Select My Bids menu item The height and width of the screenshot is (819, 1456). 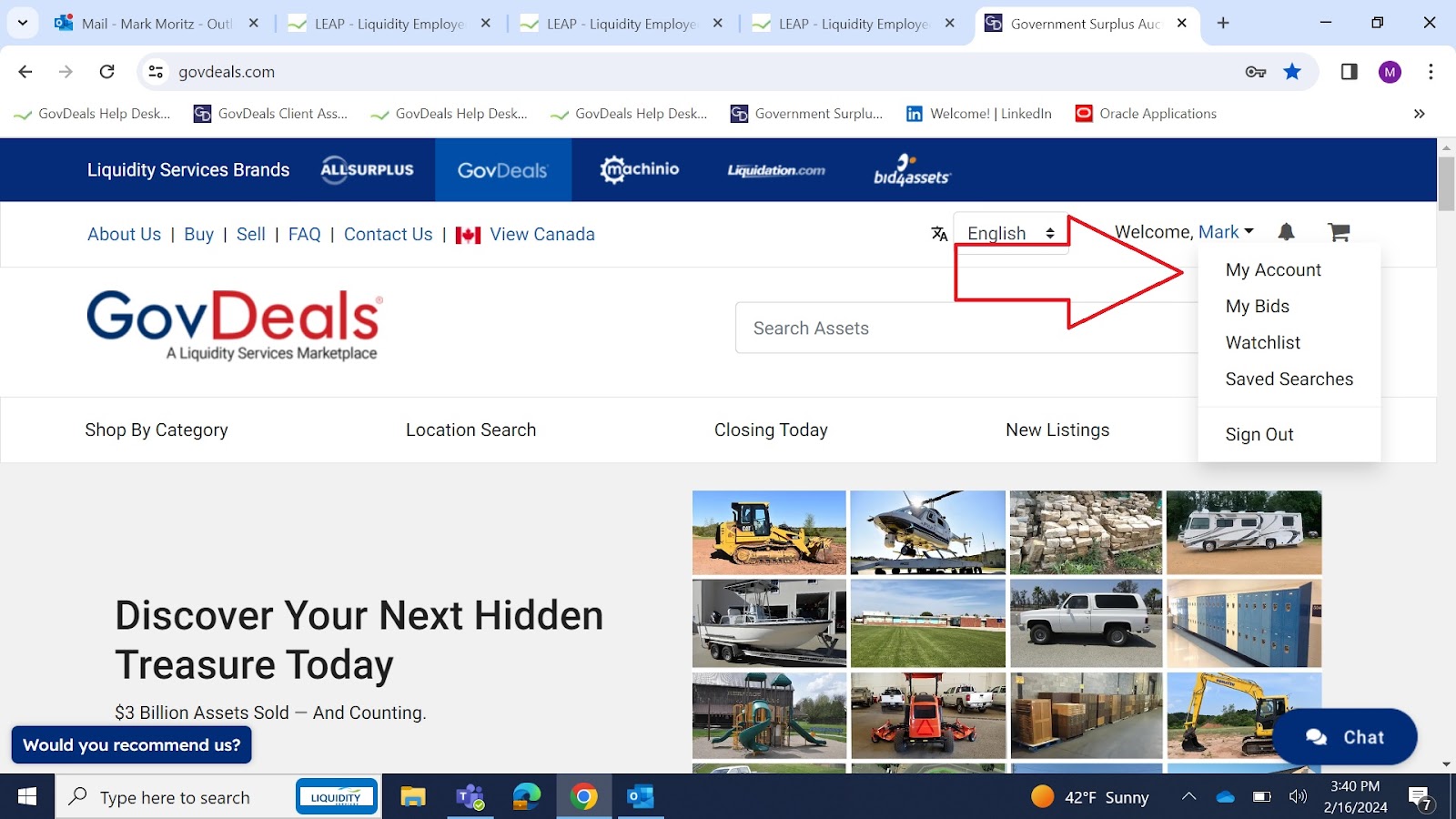[1258, 306]
